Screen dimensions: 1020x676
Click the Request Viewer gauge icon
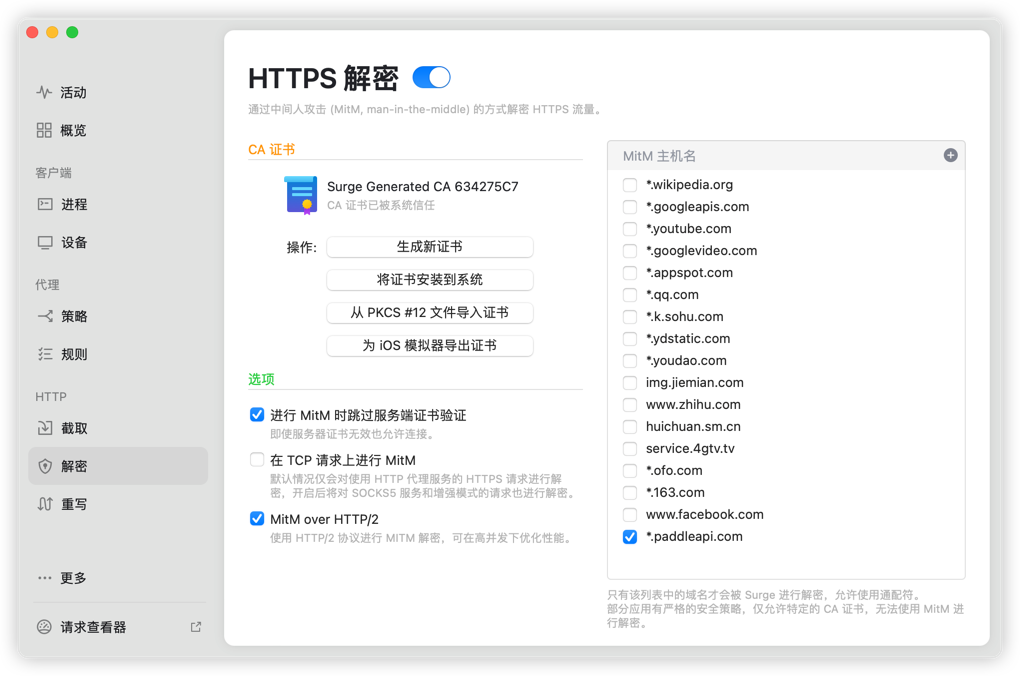click(x=44, y=627)
